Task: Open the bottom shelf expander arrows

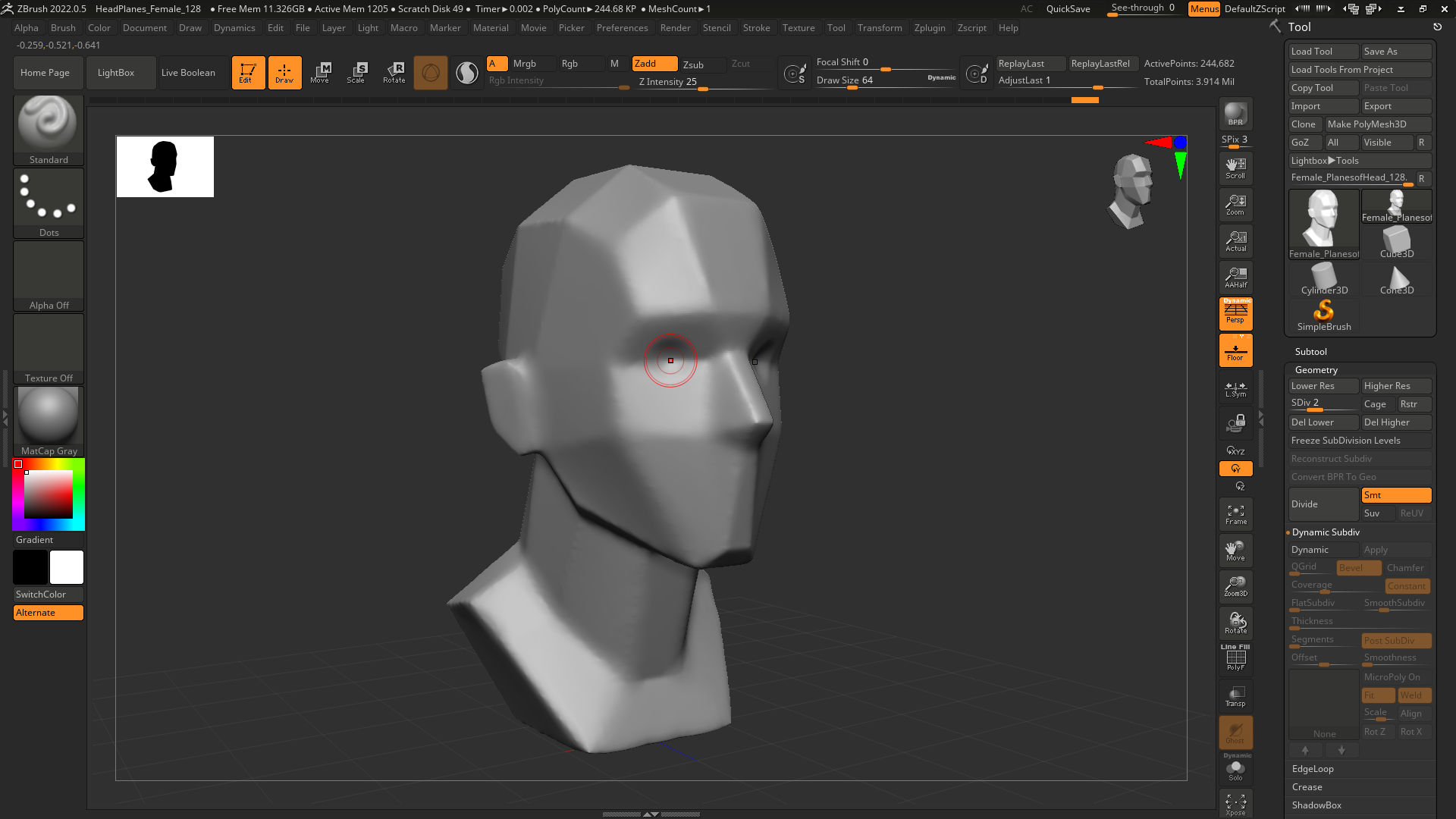Action: point(651,814)
